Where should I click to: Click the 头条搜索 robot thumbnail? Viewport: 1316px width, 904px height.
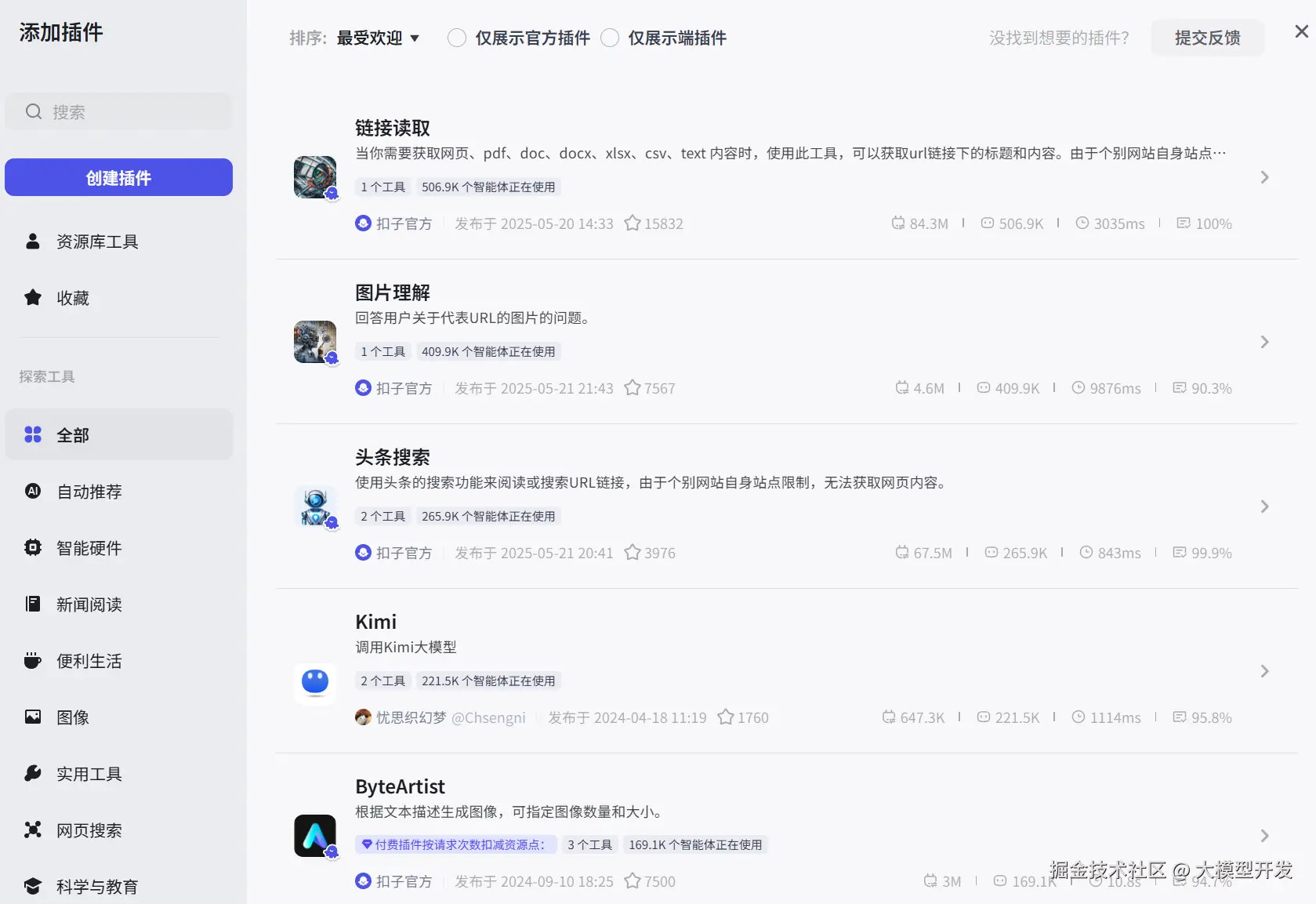pyautogui.click(x=315, y=506)
